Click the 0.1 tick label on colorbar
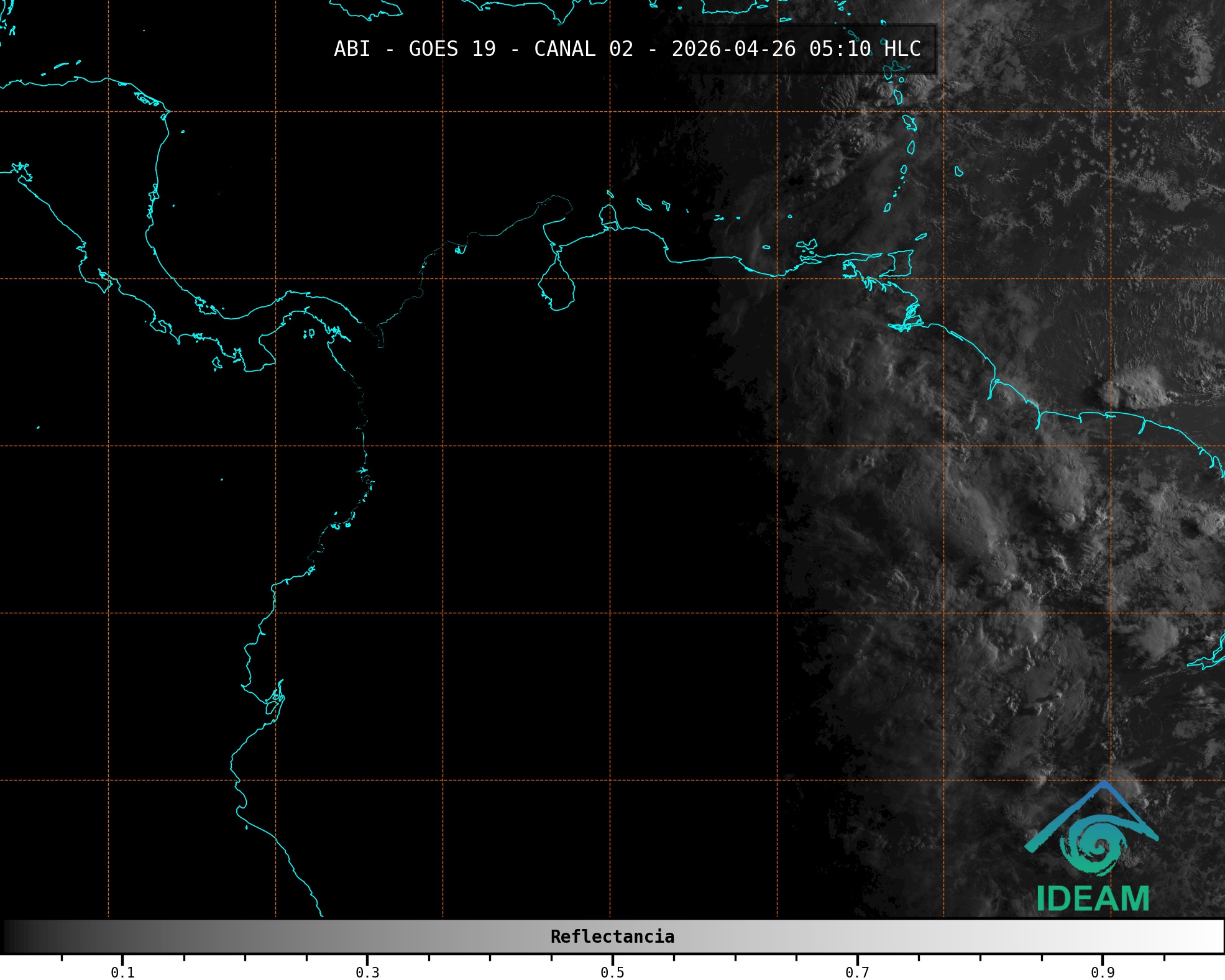Image resolution: width=1225 pixels, height=980 pixels. pyautogui.click(x=122, y=972)
